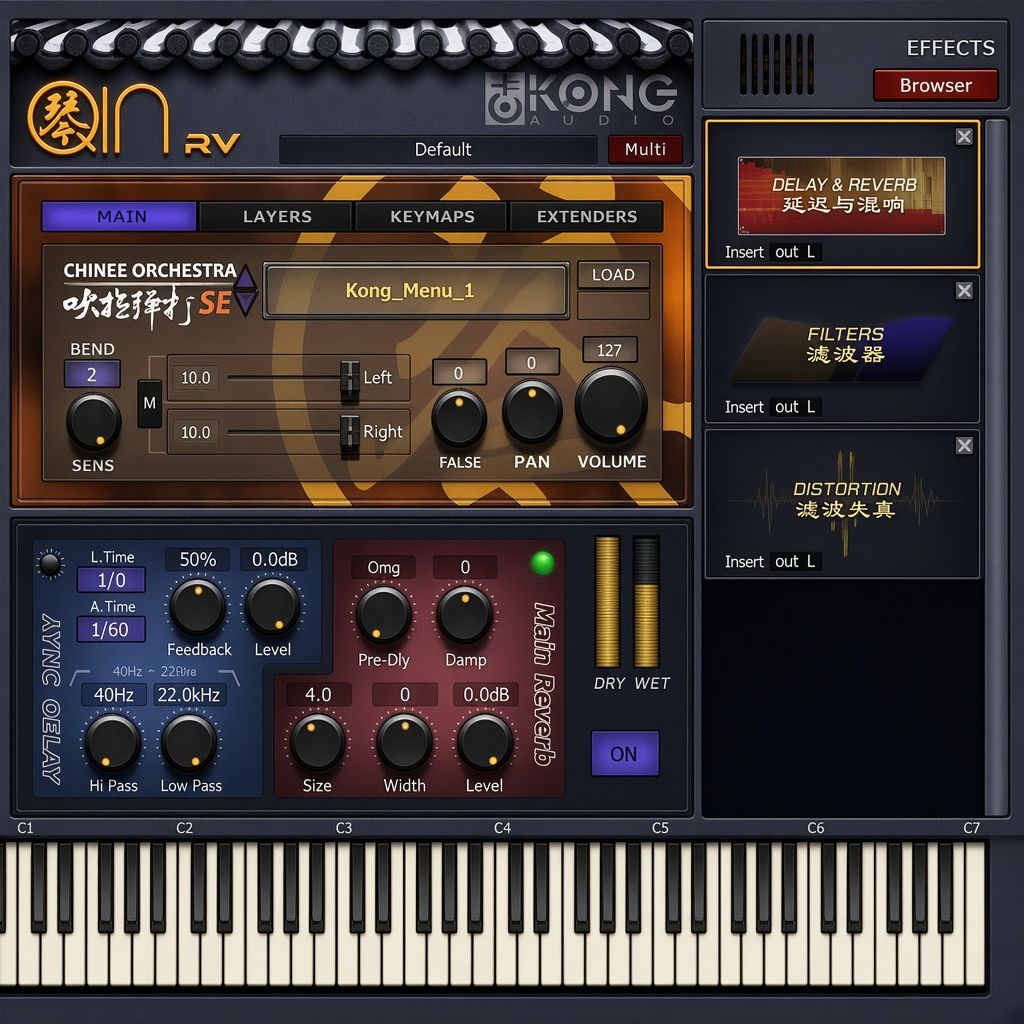1024x1024 pixels.
Task: Click the Kong Audio logo
Action: (582, 99)
